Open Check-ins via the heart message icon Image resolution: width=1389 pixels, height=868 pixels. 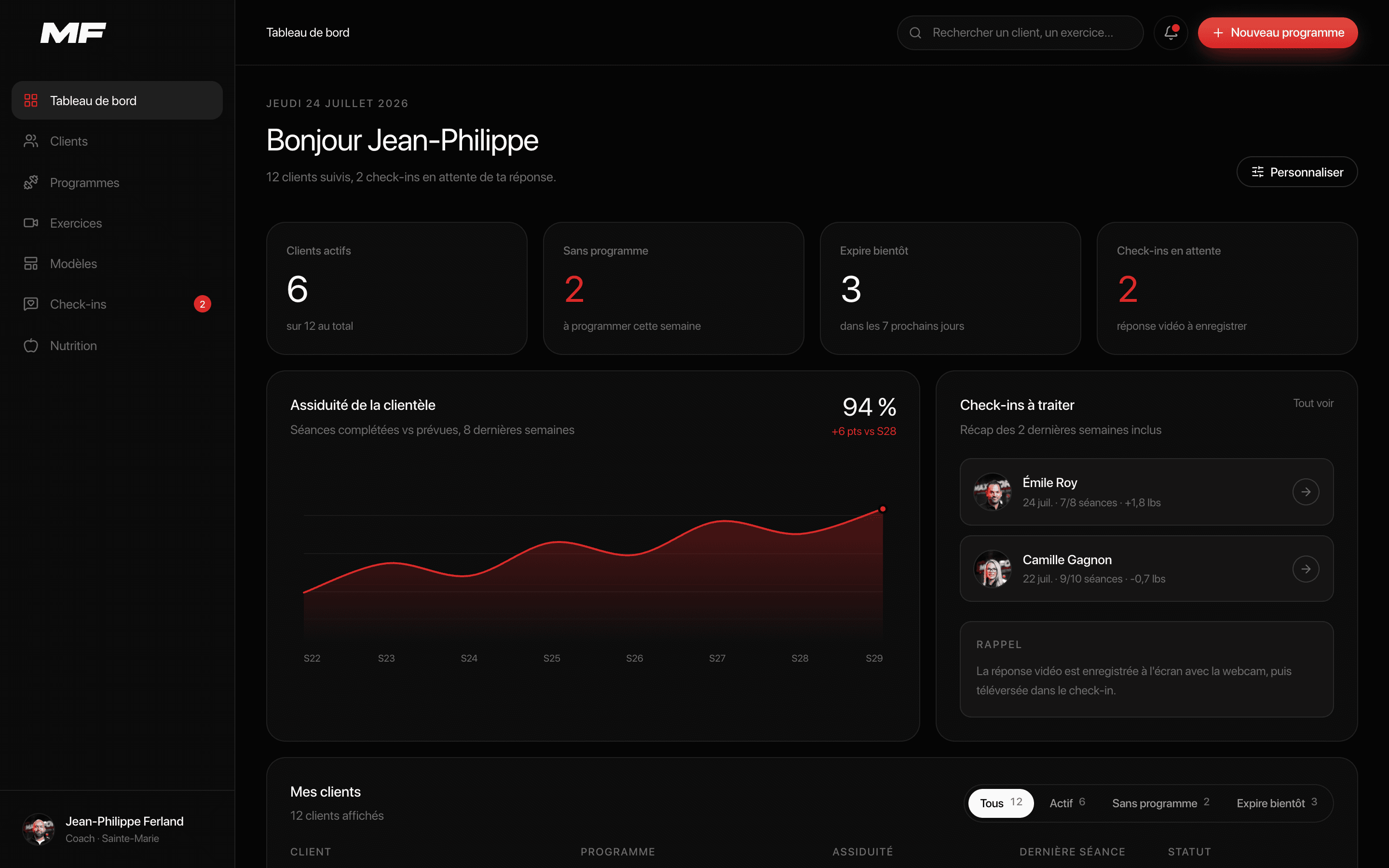coord(31,304)
